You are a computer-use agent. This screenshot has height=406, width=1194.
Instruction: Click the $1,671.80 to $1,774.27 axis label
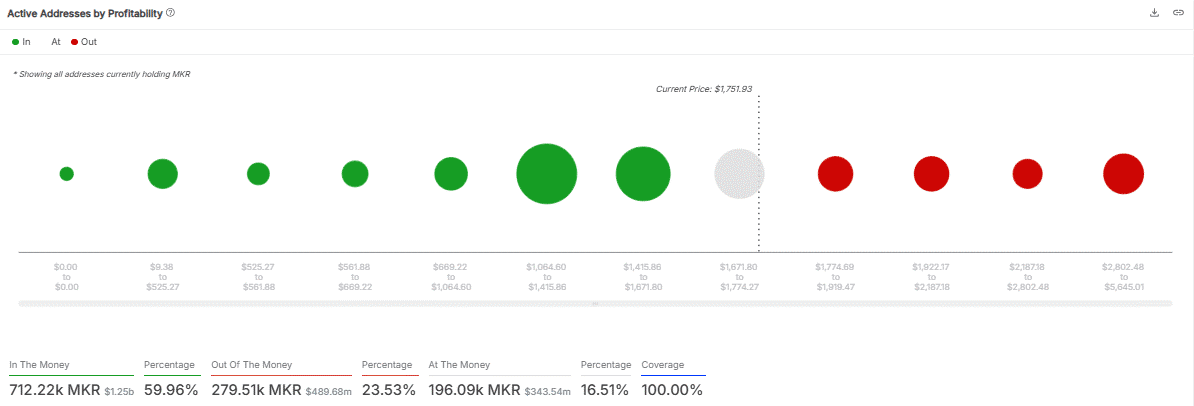(739, 277)
